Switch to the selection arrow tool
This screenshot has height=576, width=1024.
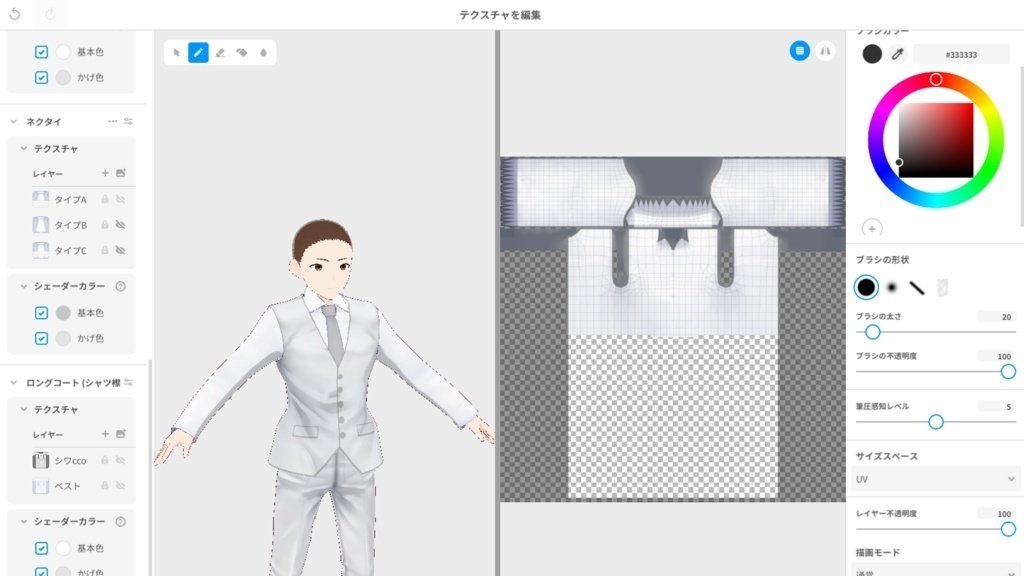click(176, 52)
